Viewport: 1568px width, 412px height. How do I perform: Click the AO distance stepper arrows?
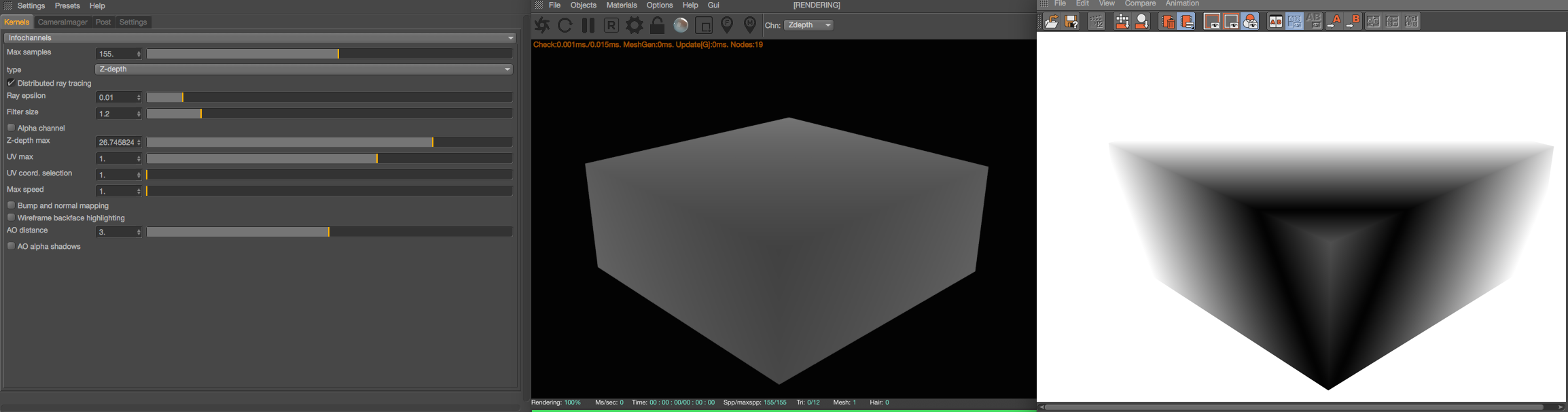coord(139,232)
